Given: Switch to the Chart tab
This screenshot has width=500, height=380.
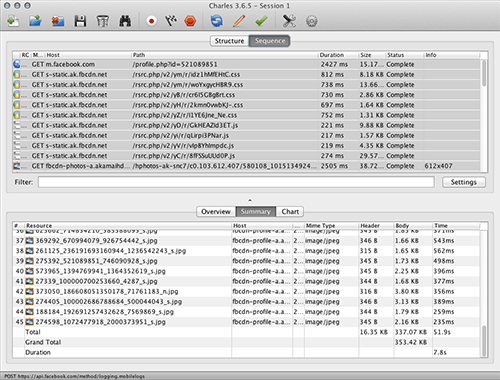Looking at the screenshot, I should pos(290,212).
